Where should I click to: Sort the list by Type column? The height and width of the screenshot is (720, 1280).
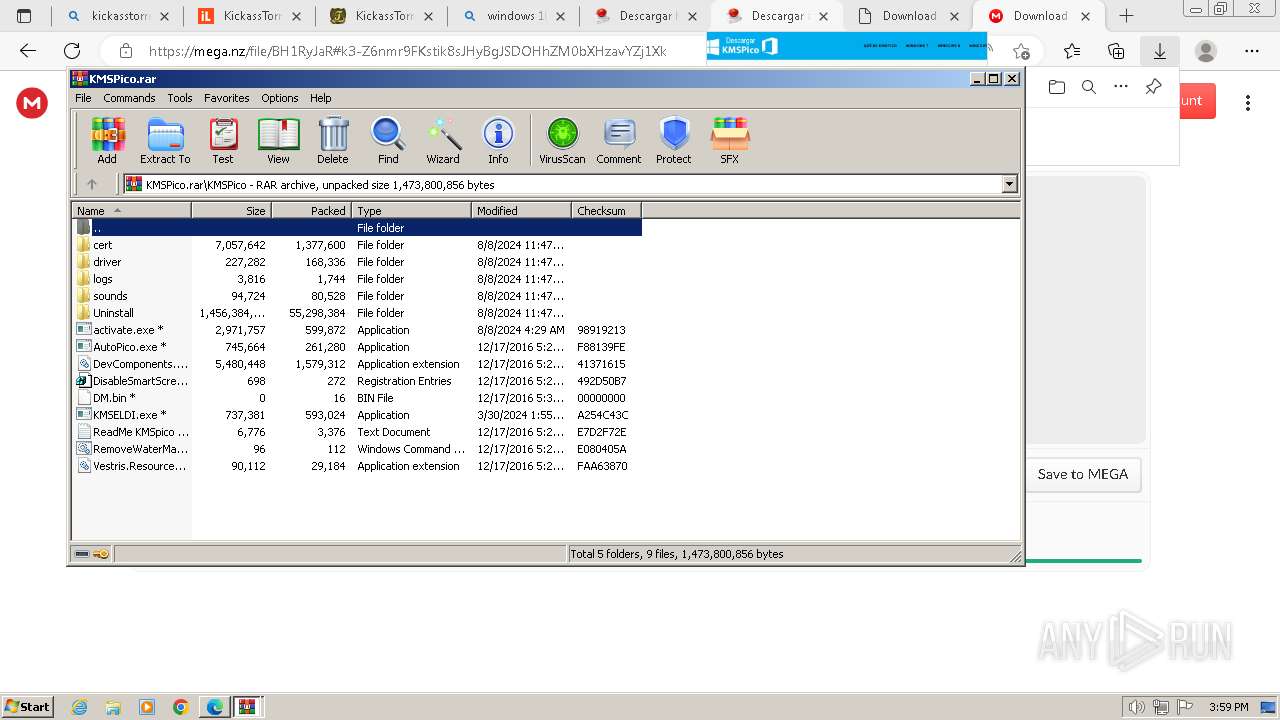click(411, 210)
